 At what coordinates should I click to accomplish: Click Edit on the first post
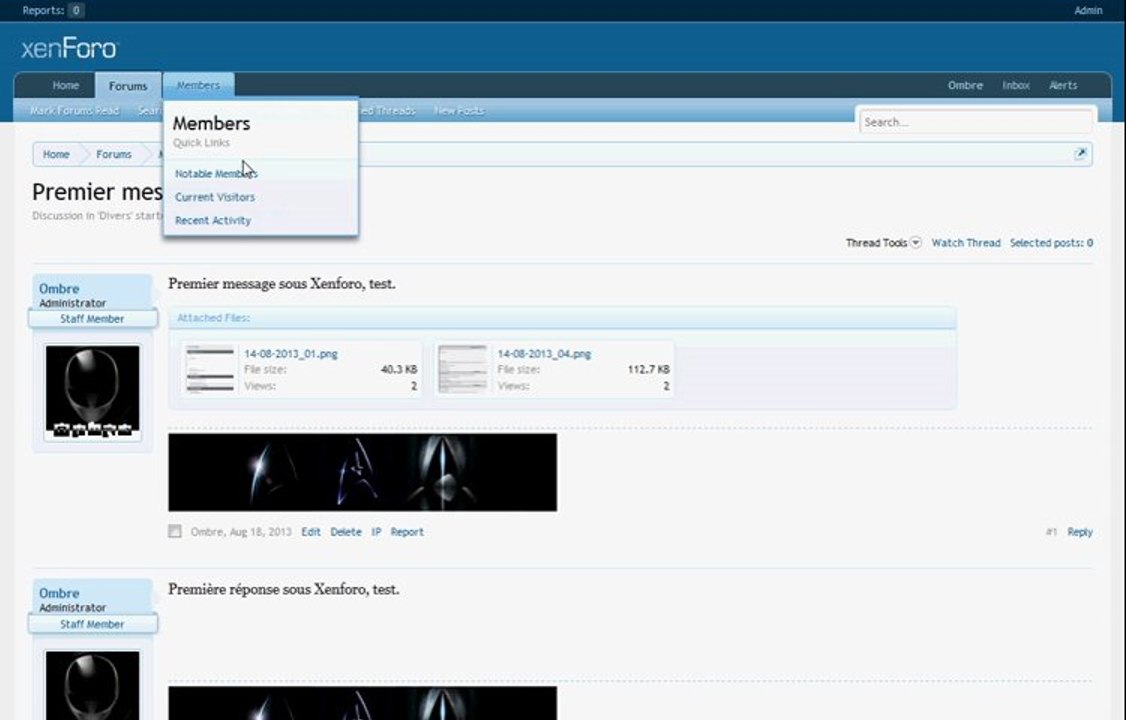(311, 532)
